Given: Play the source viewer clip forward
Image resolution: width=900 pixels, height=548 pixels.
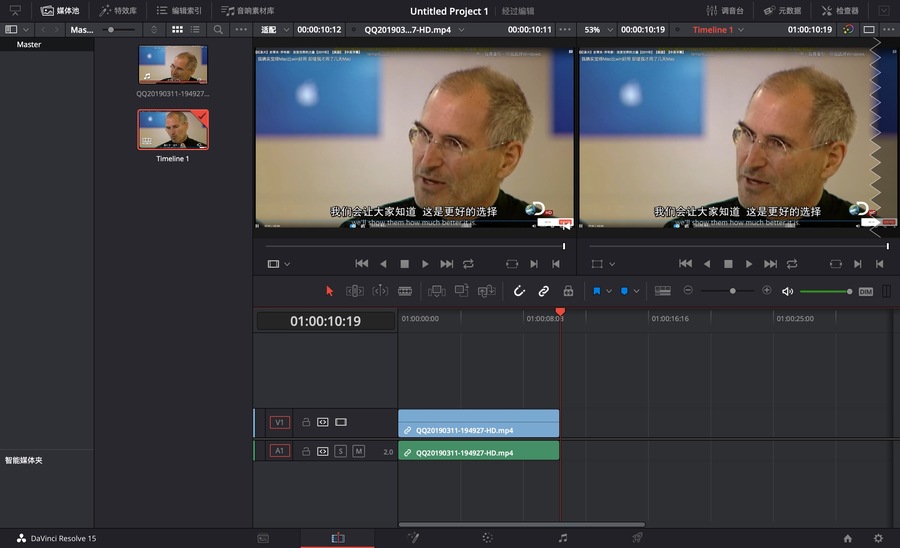Looking at the screenshot, I should (x=425, y=264).
